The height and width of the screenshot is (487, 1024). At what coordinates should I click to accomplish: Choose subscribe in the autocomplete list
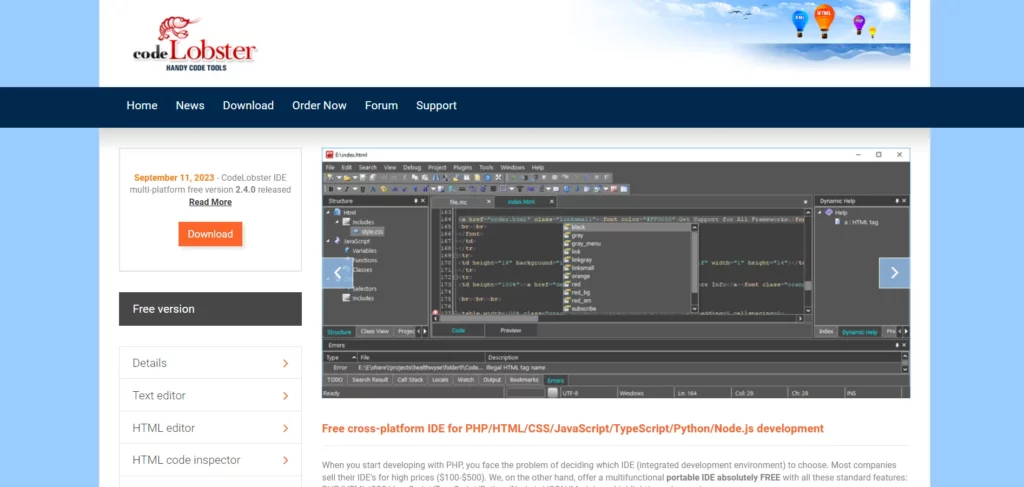pos(583,308)
